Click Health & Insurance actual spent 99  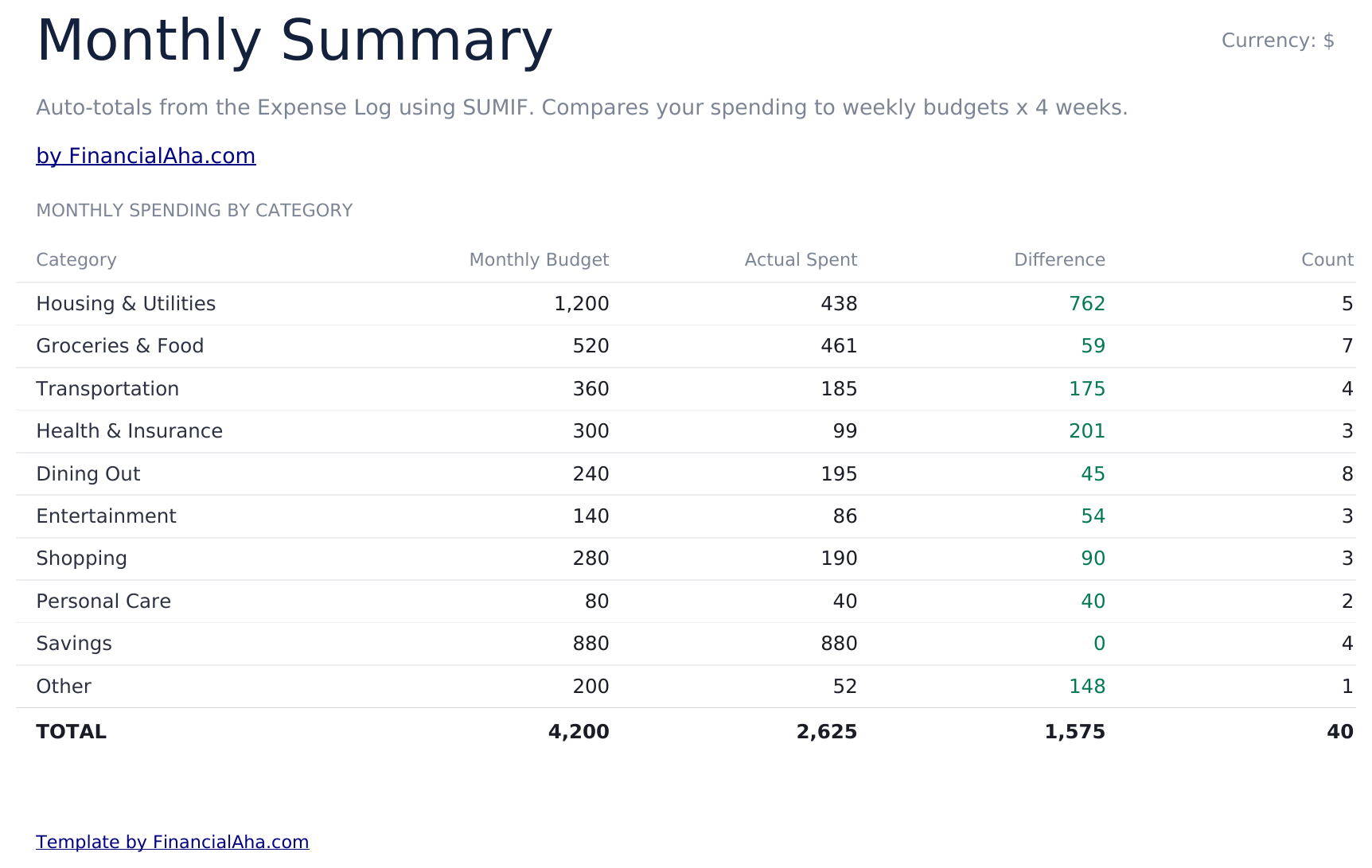coord(845,431)
